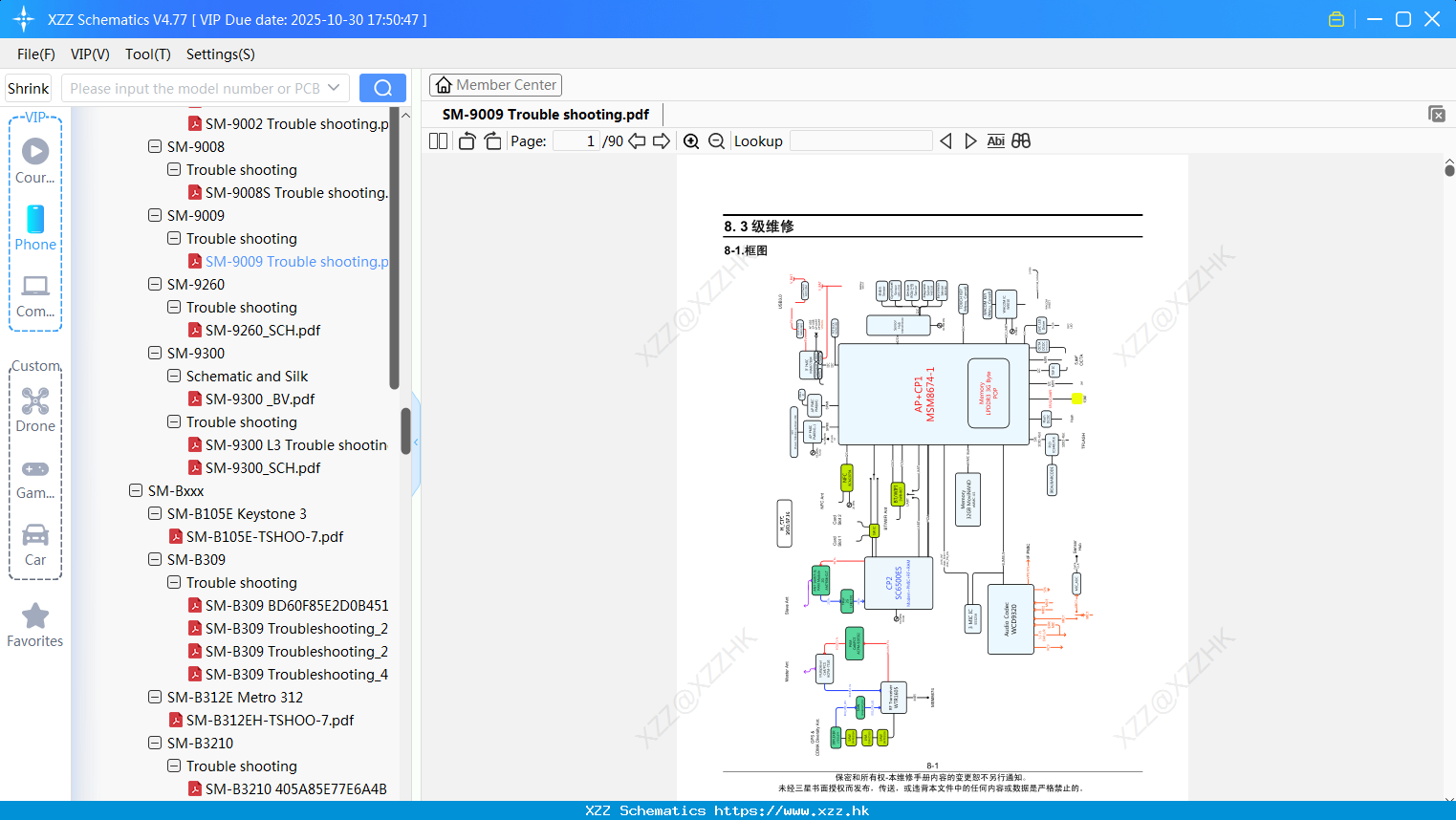The image size is (1456, 820).
Task: Click the Member Center button
Action: 495,85
